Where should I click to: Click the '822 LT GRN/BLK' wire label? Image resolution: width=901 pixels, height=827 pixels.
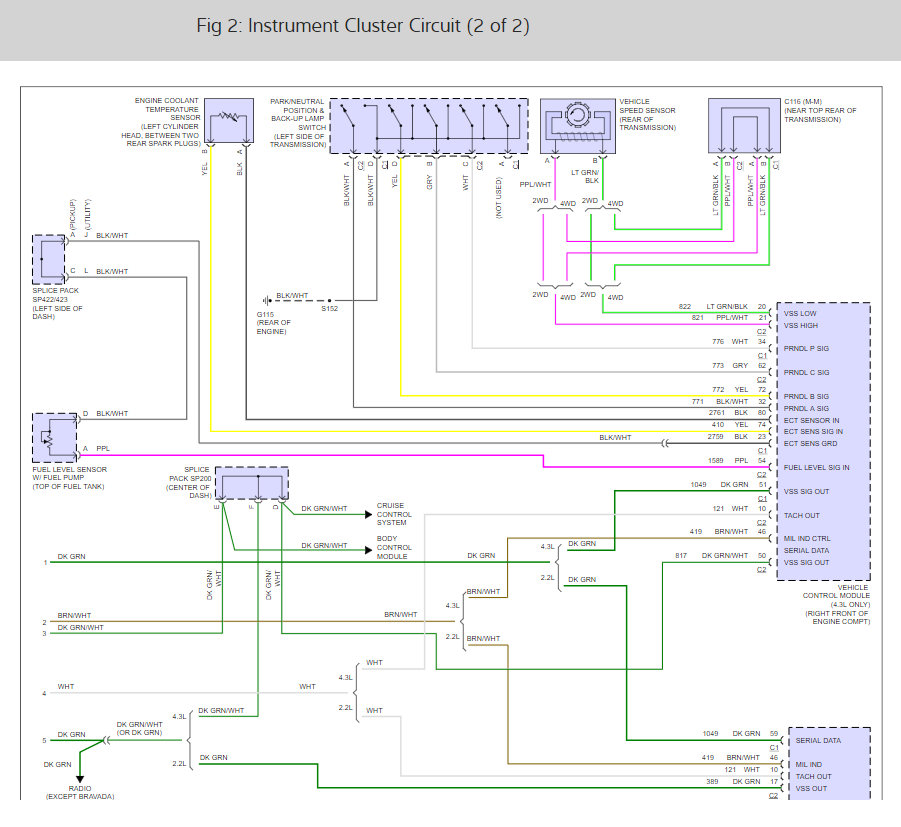[713, 306]
